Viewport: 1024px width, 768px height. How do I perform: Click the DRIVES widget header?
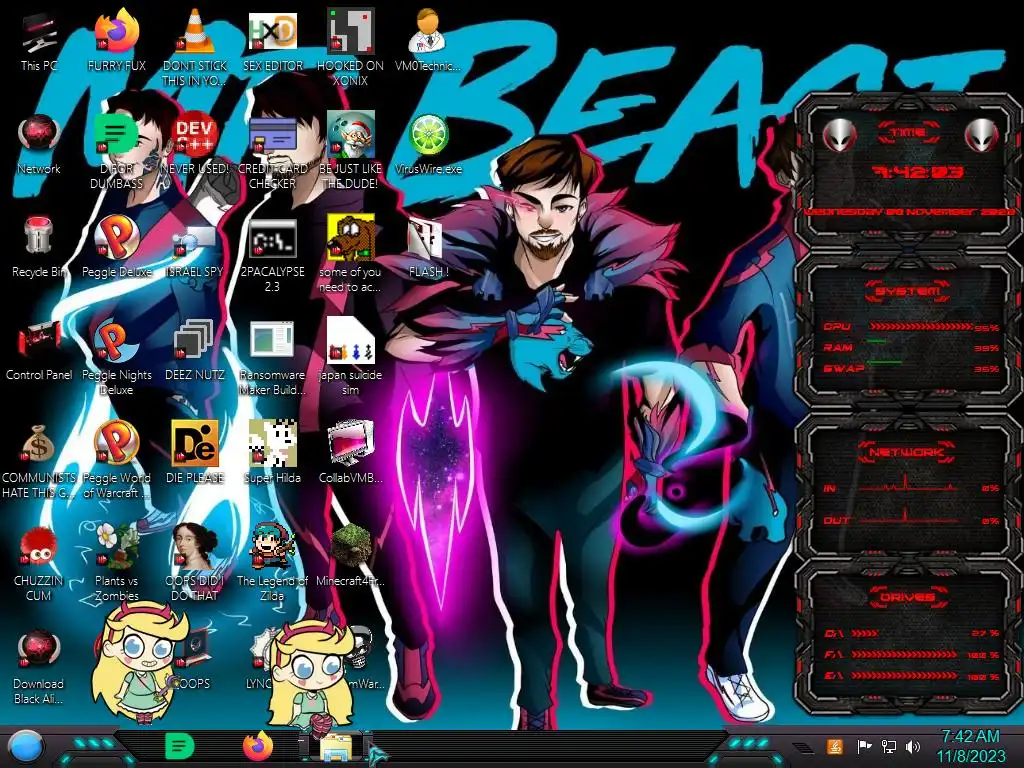906,597
